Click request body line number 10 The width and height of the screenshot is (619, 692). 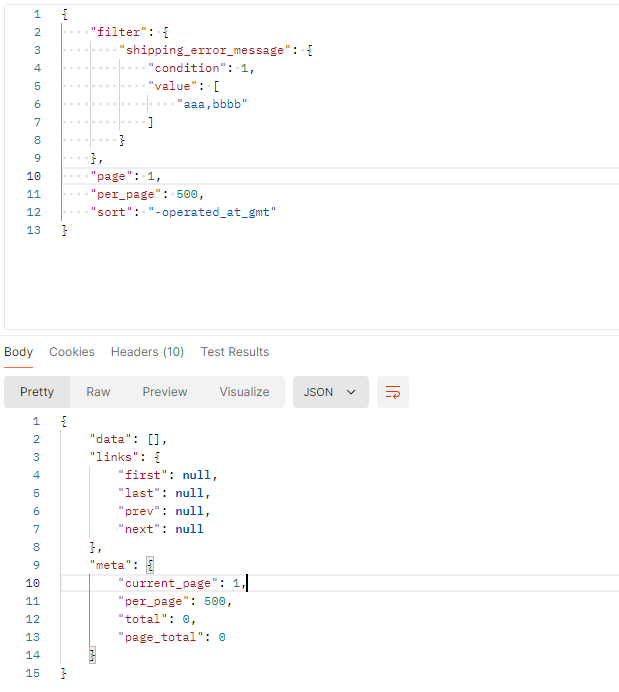click(35, 176)
